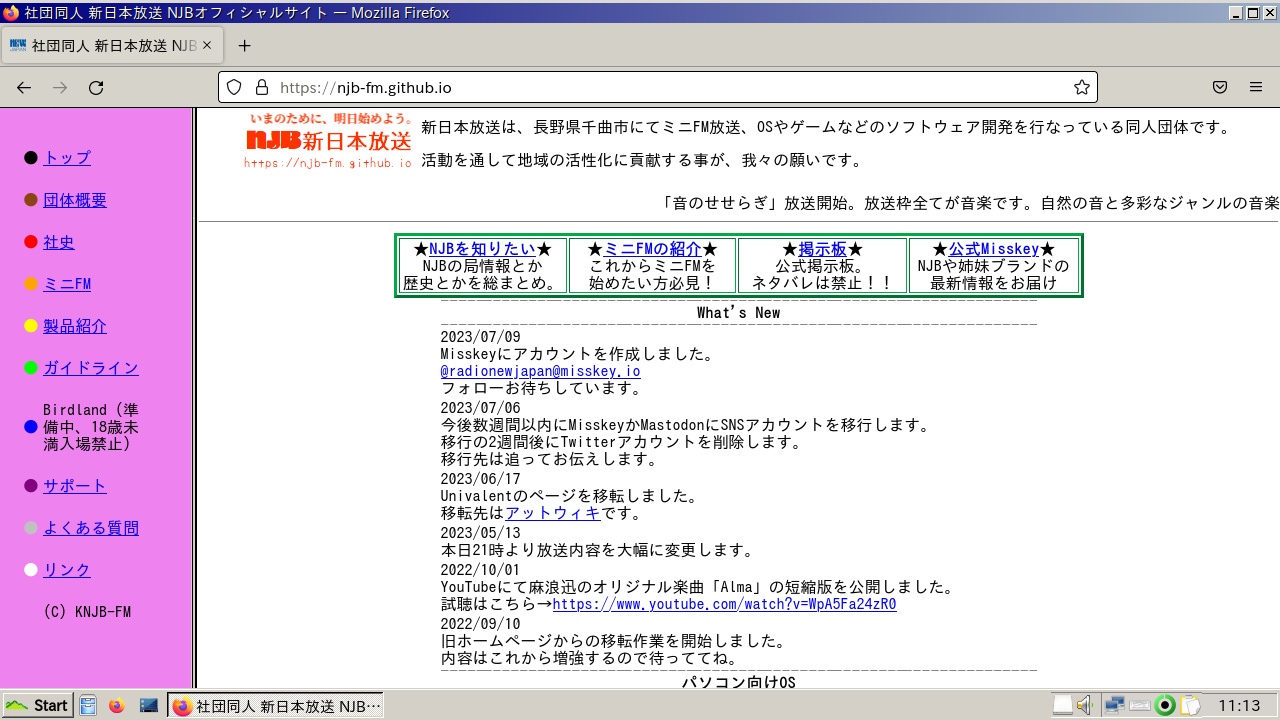The width and height of the screenshot is (1280, 720).
Task: Open the Firefox hamburger menu
Action: (x=1256, y=87)
